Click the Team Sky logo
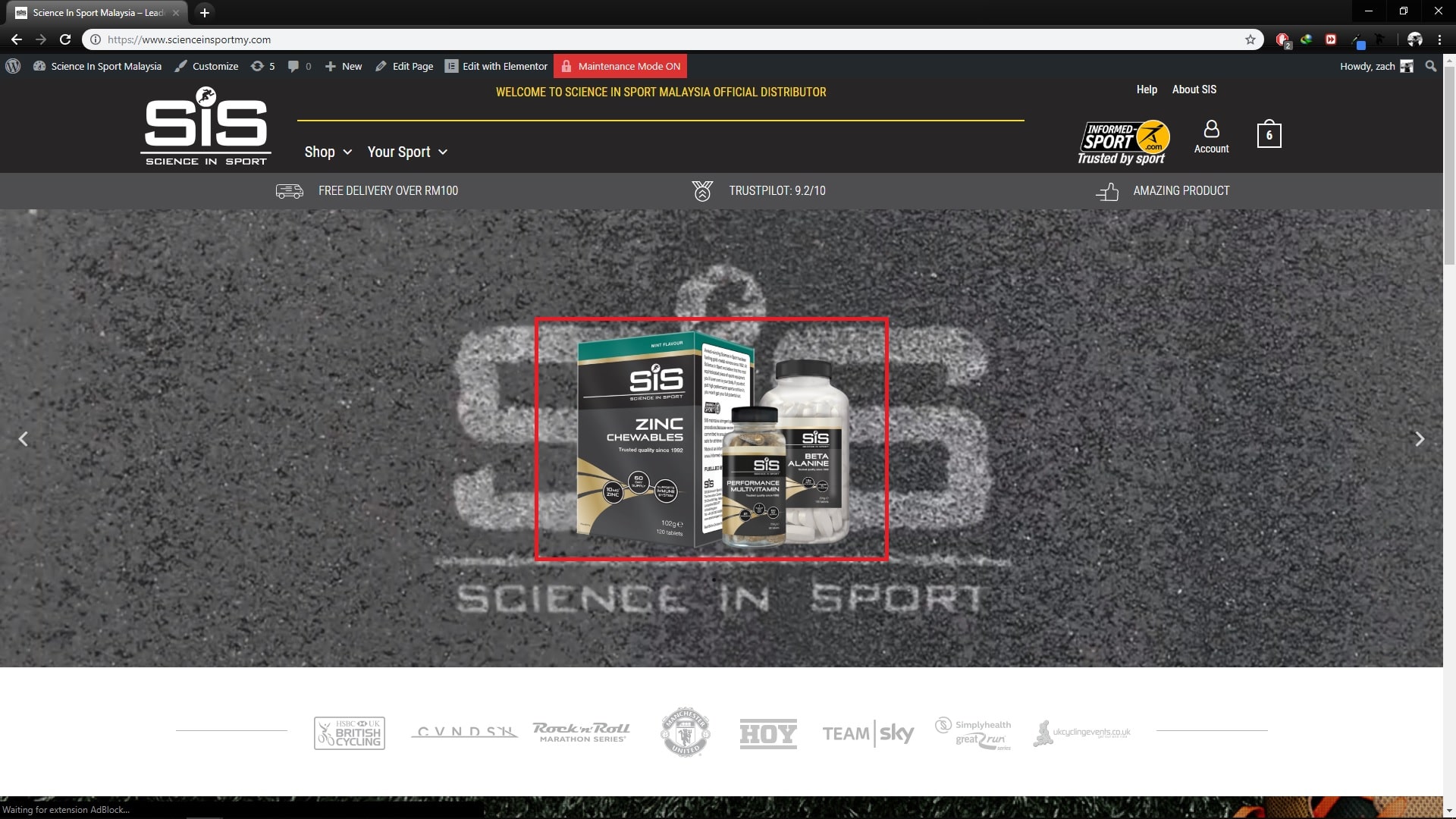The image size is (1456, 819). pyautogui.click(x=868, y=733)
